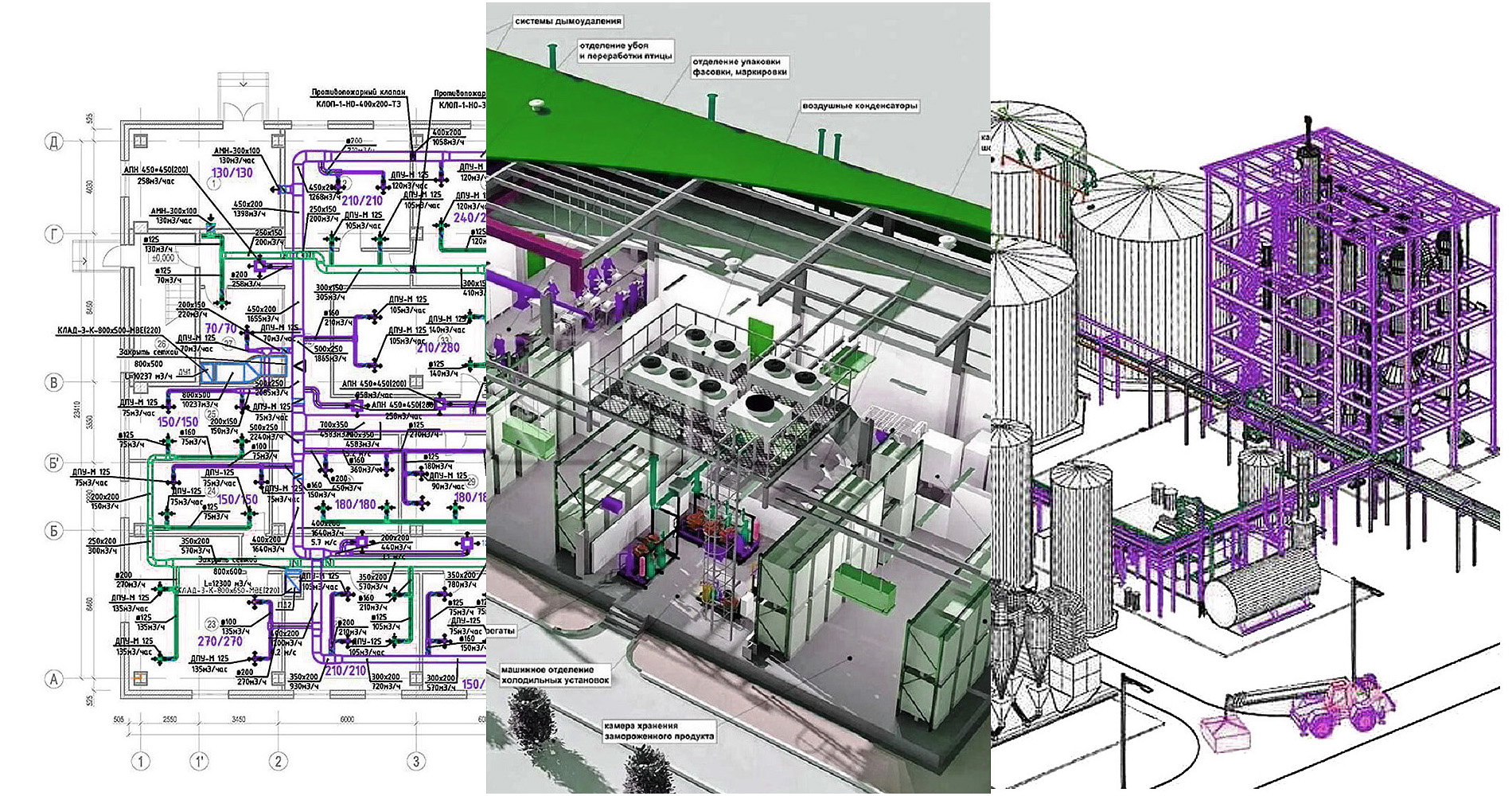The width and height of the screenshot is (1512, 796).
Task: Open 'машинное отделение холодильных установок' label
Action: click(x=555, y=675)
